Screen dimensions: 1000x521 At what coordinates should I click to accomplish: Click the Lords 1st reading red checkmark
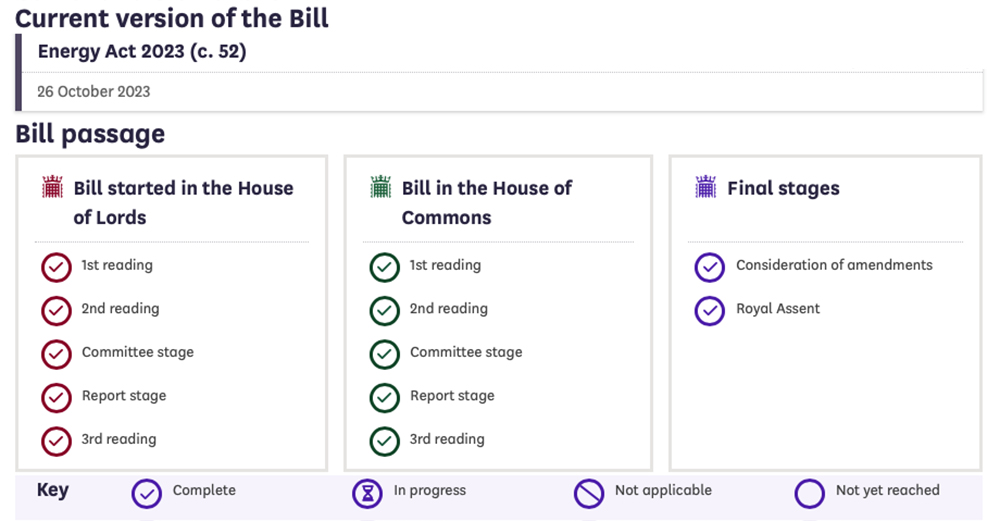56,268
